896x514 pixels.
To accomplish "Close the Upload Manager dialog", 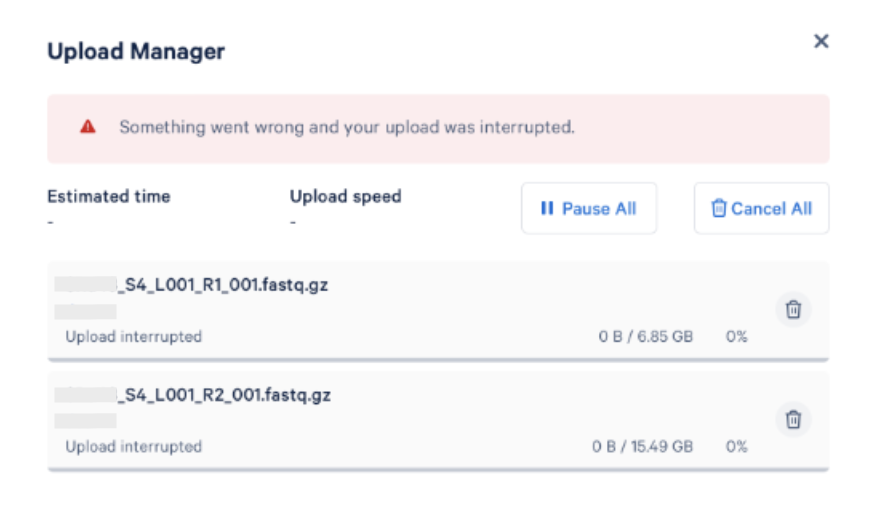I will click(x=821, y=41).
